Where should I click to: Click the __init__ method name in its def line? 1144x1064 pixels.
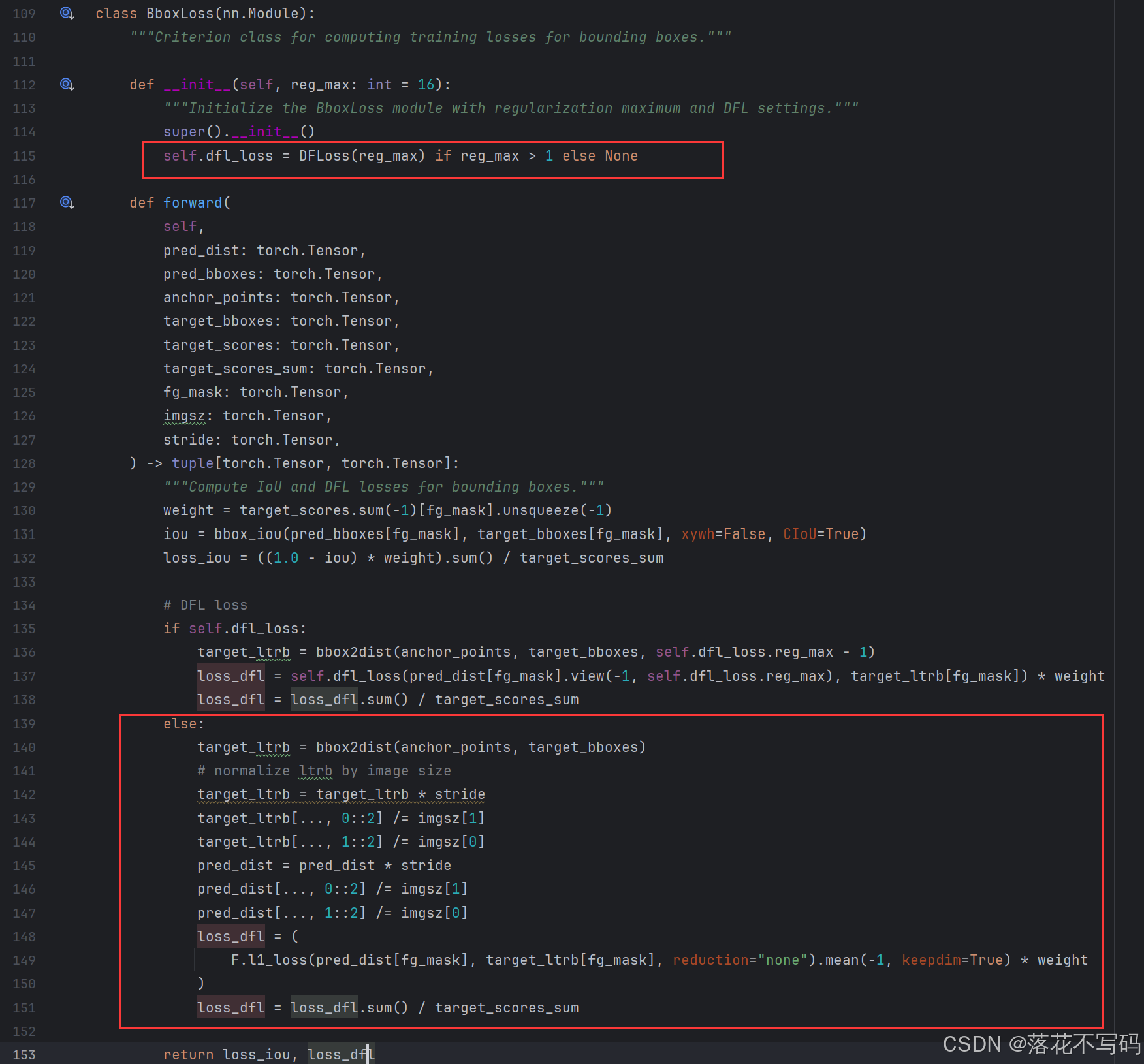click(x=197, y=85)
